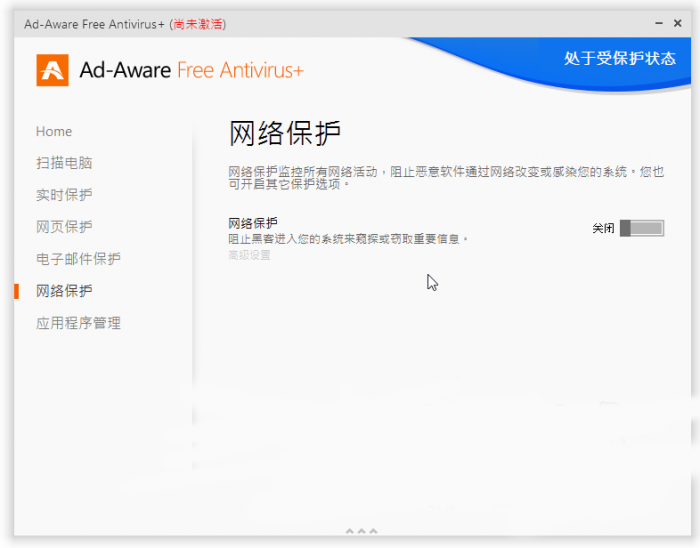Click the orange Ad-Aware logo icon
The height and width of the screenshot is (548, 700).
(52, 70)
